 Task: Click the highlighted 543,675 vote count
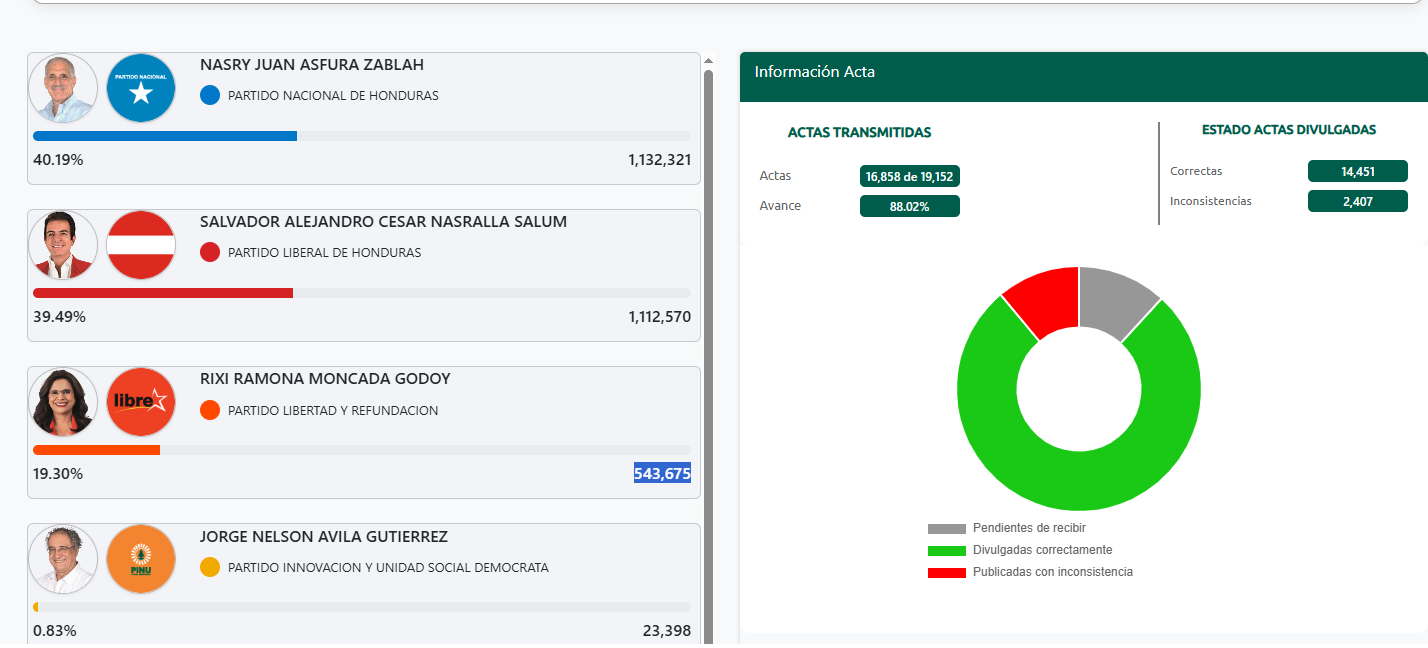point(662,474)
